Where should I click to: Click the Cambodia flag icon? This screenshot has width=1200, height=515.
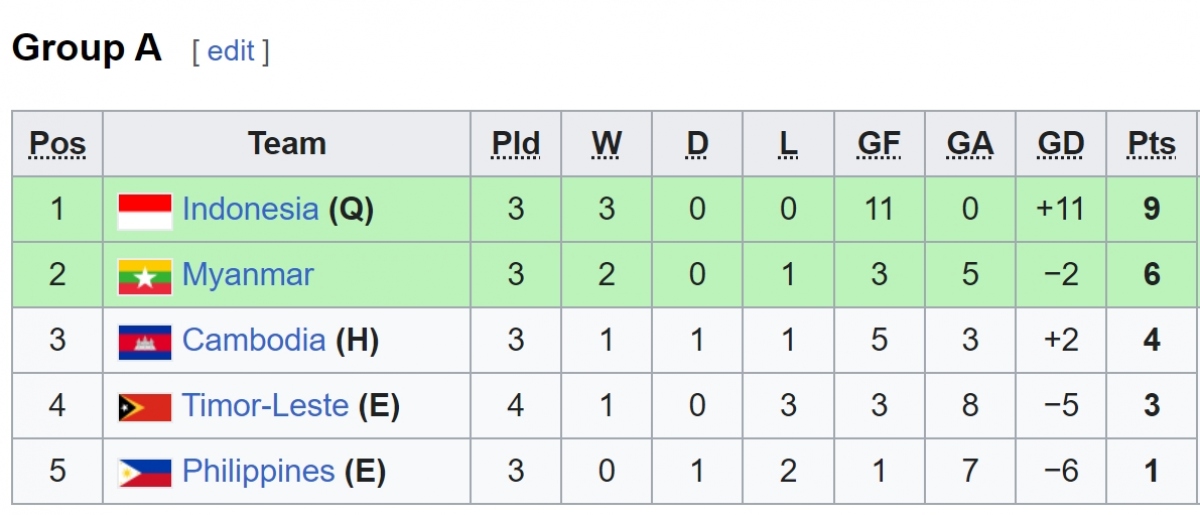(145, 342)
